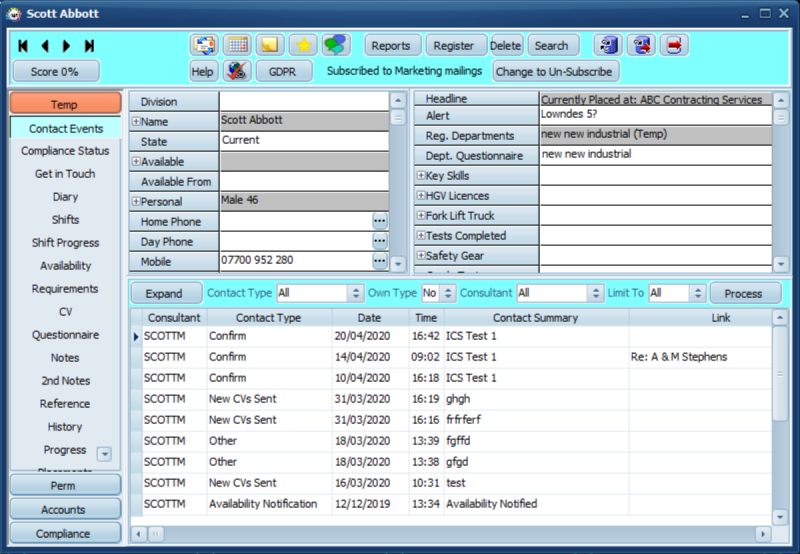The width and height of the screenshot is (800, 554).
Task: Open lookup dots next to Day Phone
Action: (x=379, y=241)
